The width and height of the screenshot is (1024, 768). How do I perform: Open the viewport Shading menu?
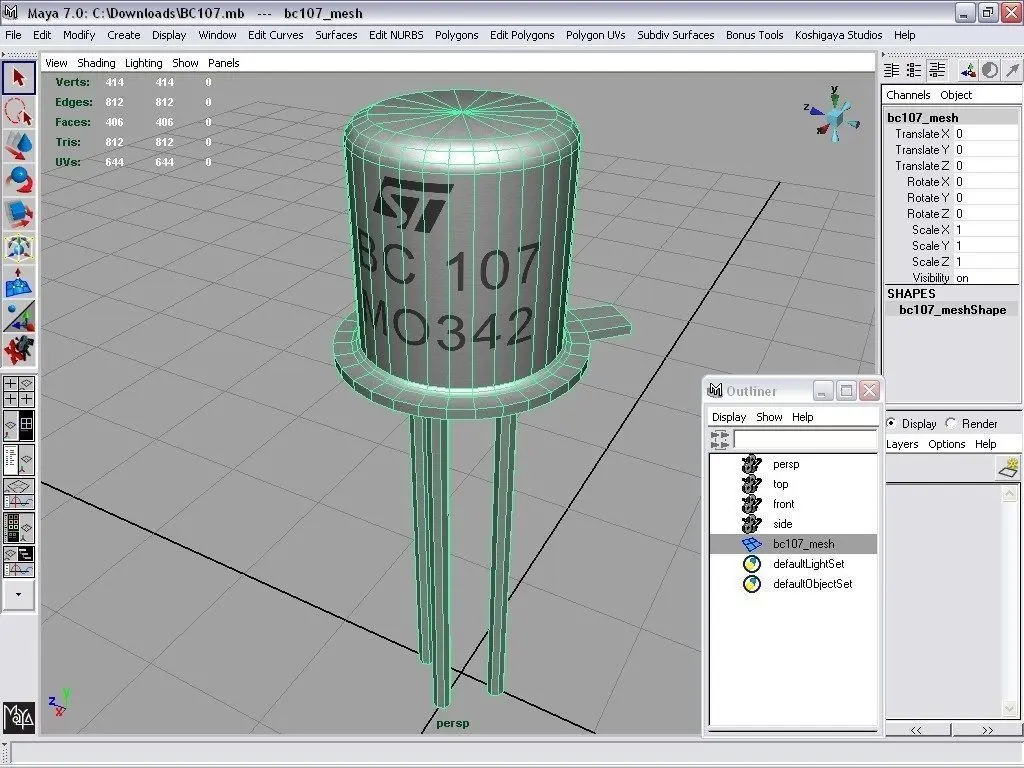[96, 63]
